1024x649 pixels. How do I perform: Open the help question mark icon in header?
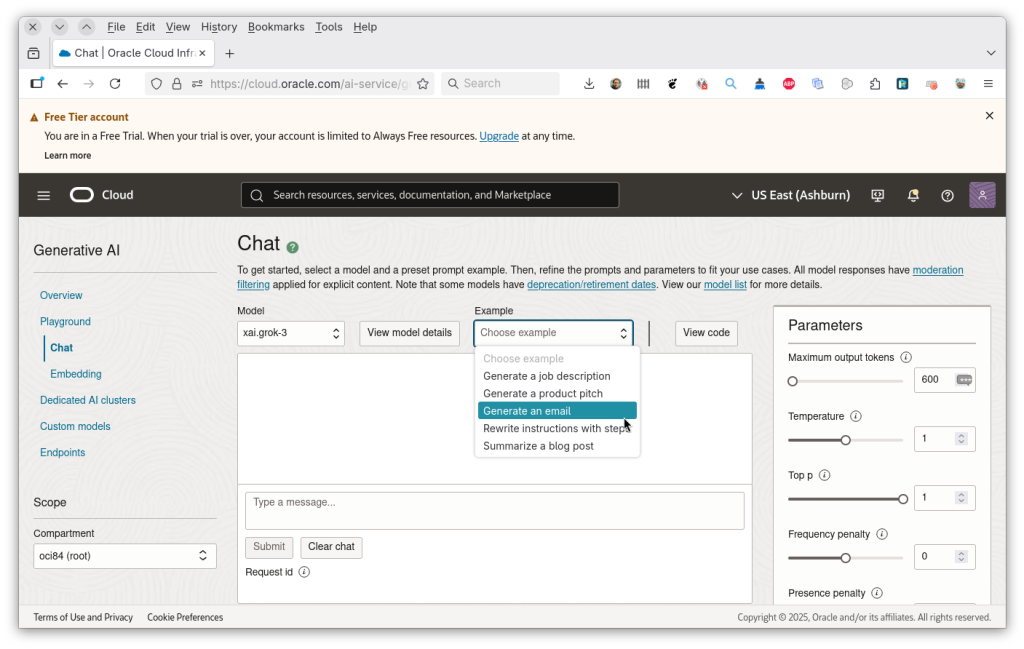click(947, 195)
